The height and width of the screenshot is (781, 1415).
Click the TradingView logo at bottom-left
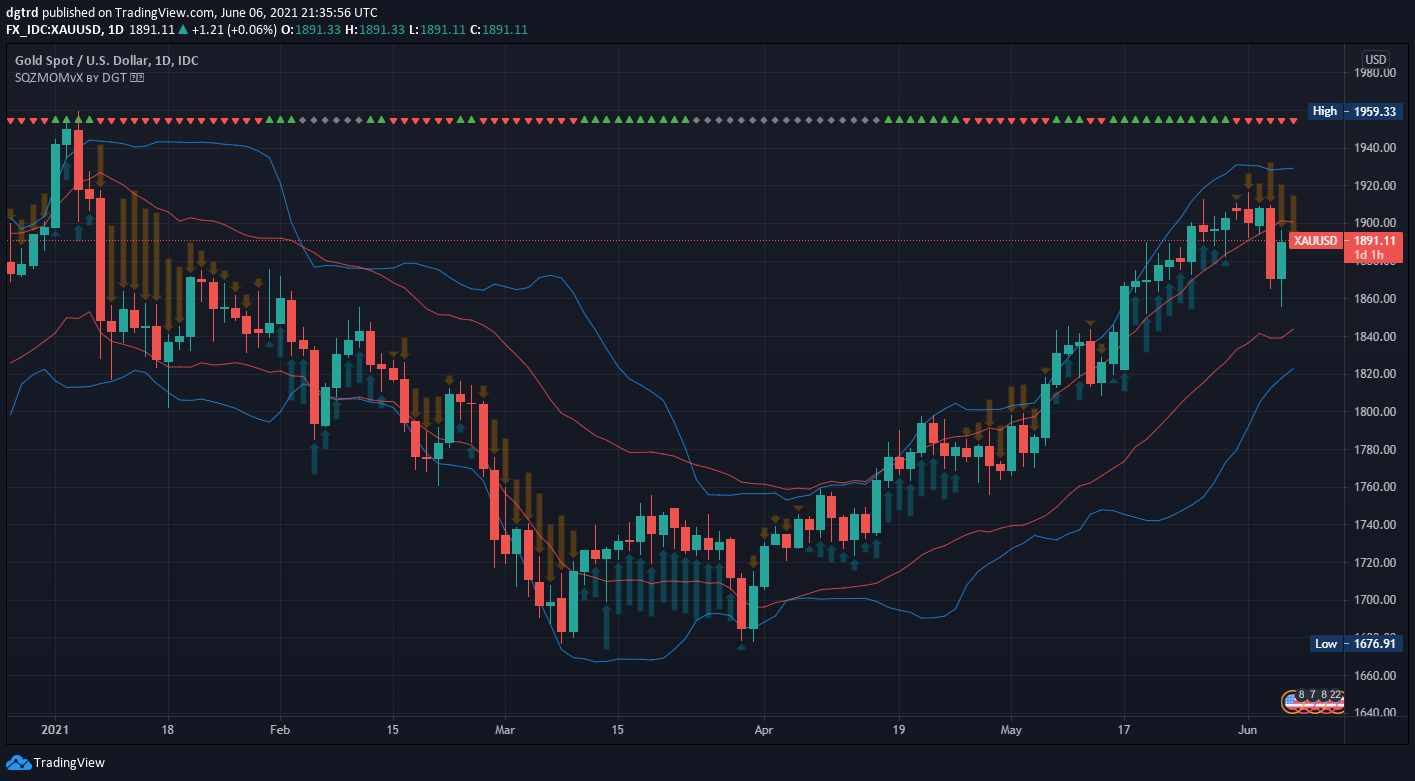point(55,763)
